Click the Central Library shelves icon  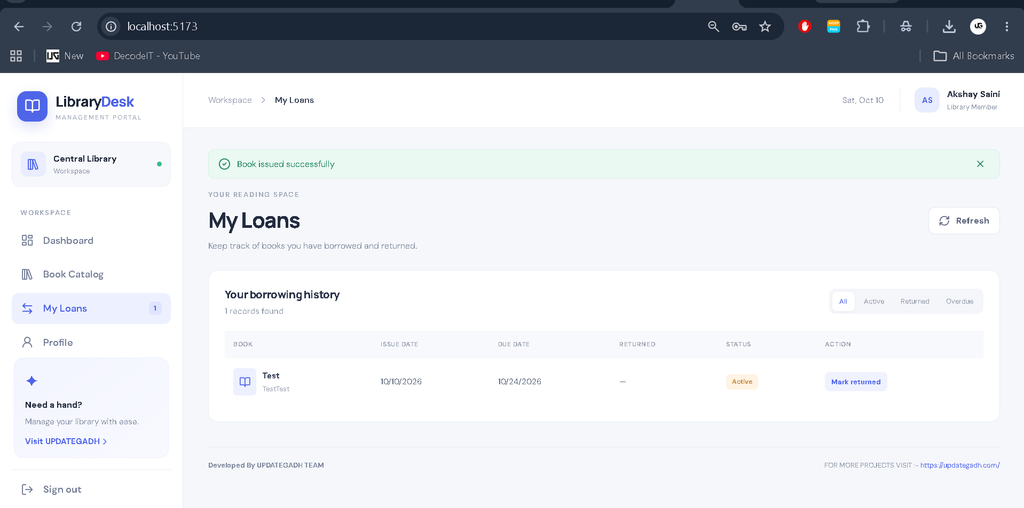coord(33,164)
